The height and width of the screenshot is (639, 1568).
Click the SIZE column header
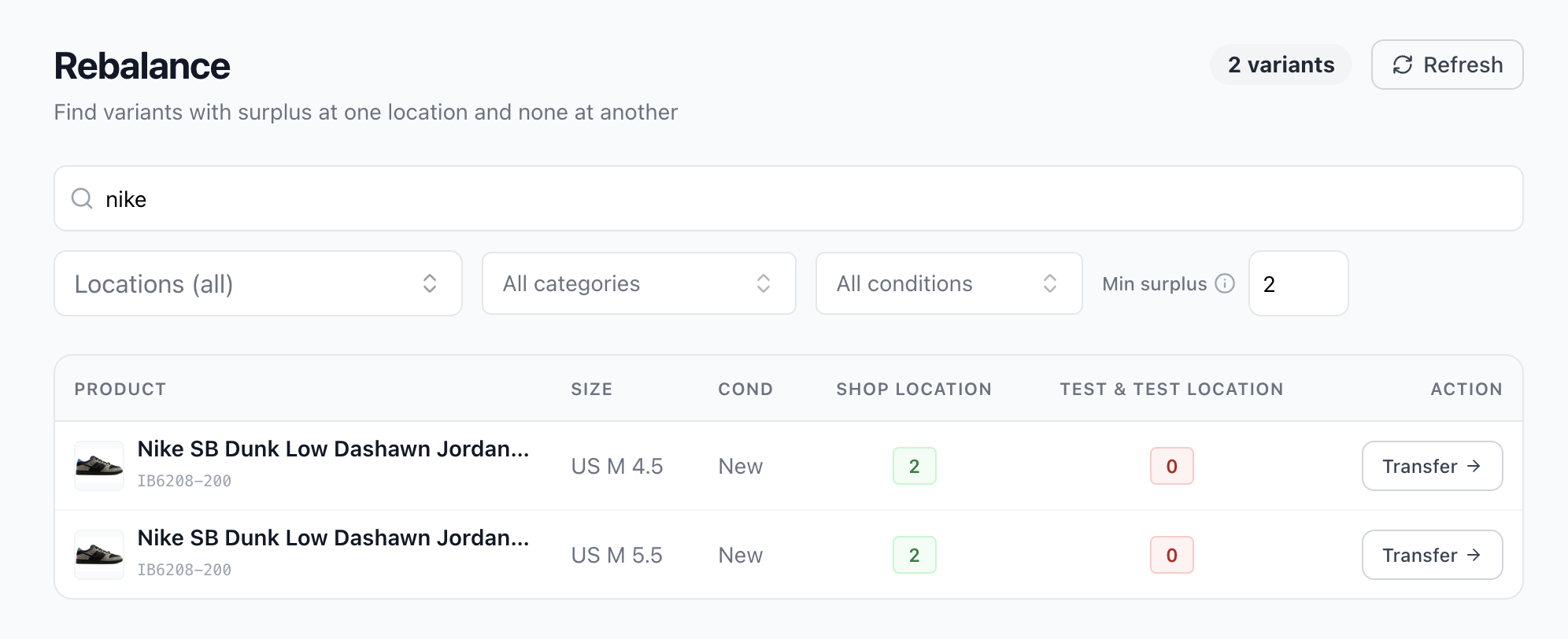pos(592,389)
